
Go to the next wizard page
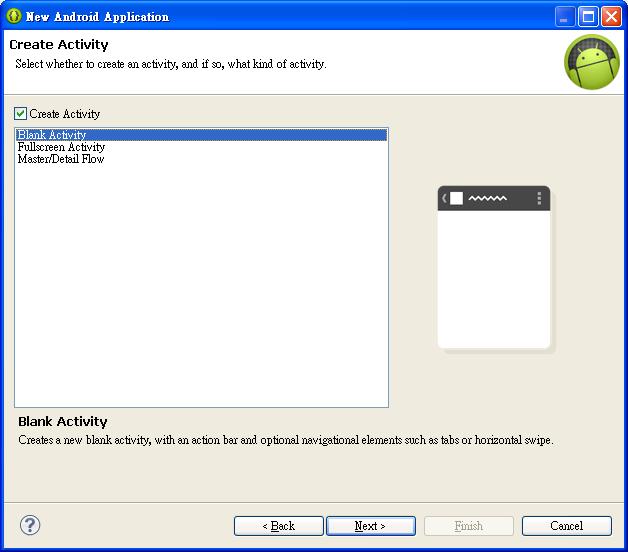pyautogui.click(x=371, y=526)
